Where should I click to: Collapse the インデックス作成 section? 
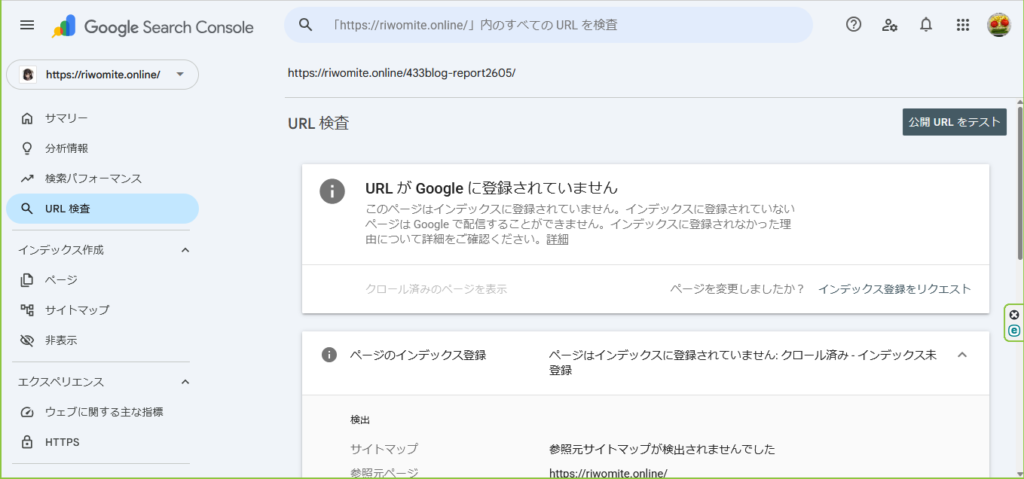pos(185,250)
